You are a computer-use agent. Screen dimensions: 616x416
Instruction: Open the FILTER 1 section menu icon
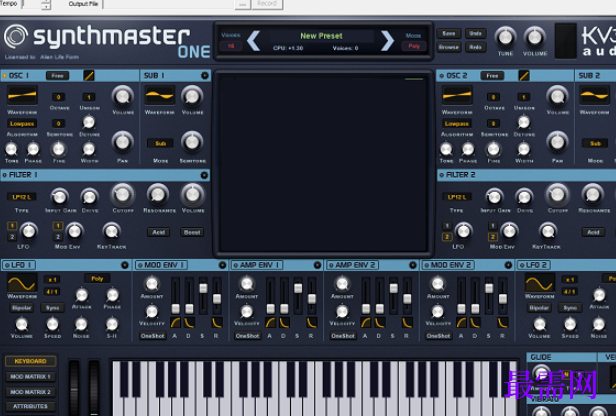[x=204, y=175]
